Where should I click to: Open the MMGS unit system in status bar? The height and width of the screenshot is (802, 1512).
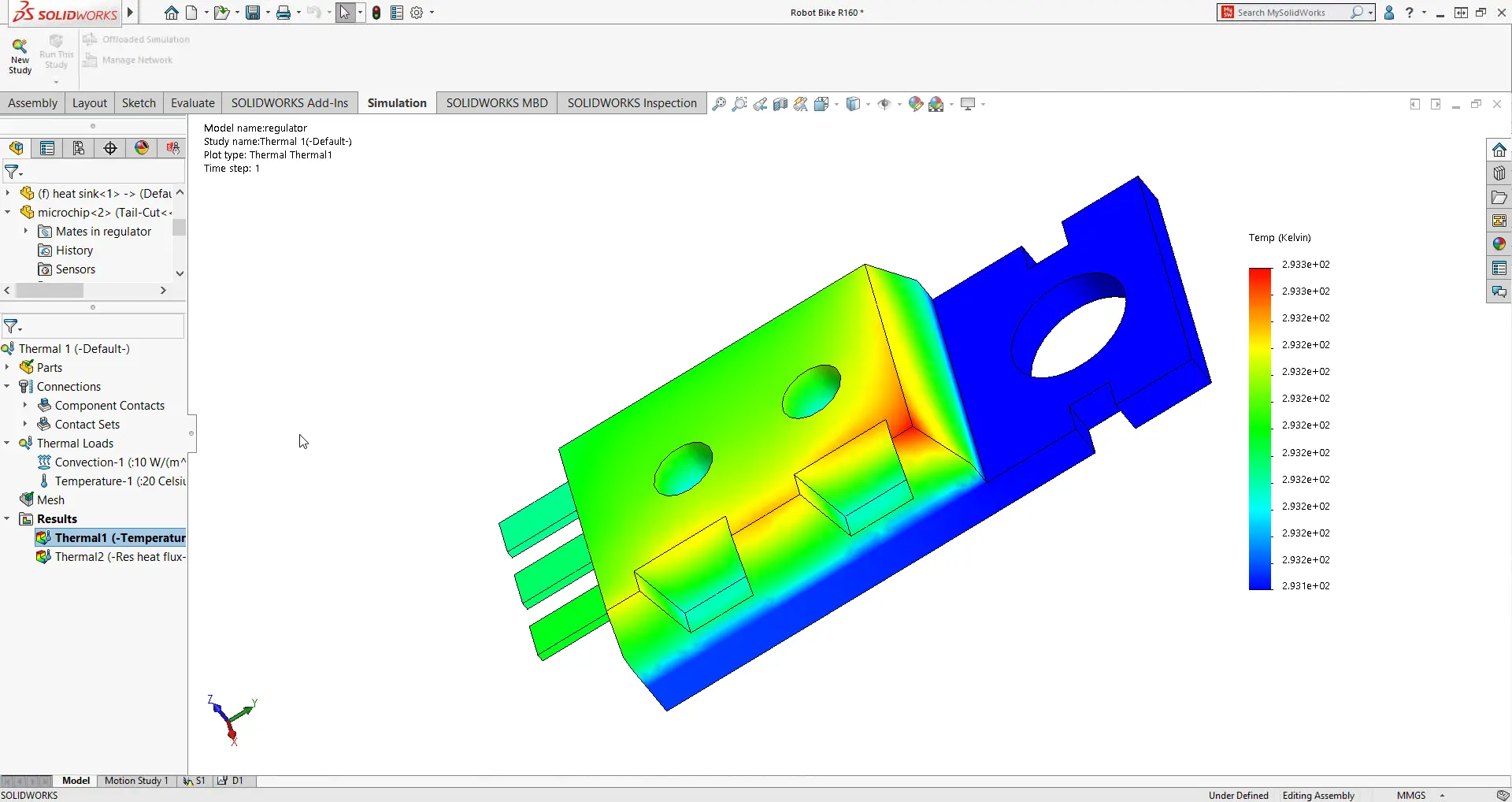click(1411, 795)
